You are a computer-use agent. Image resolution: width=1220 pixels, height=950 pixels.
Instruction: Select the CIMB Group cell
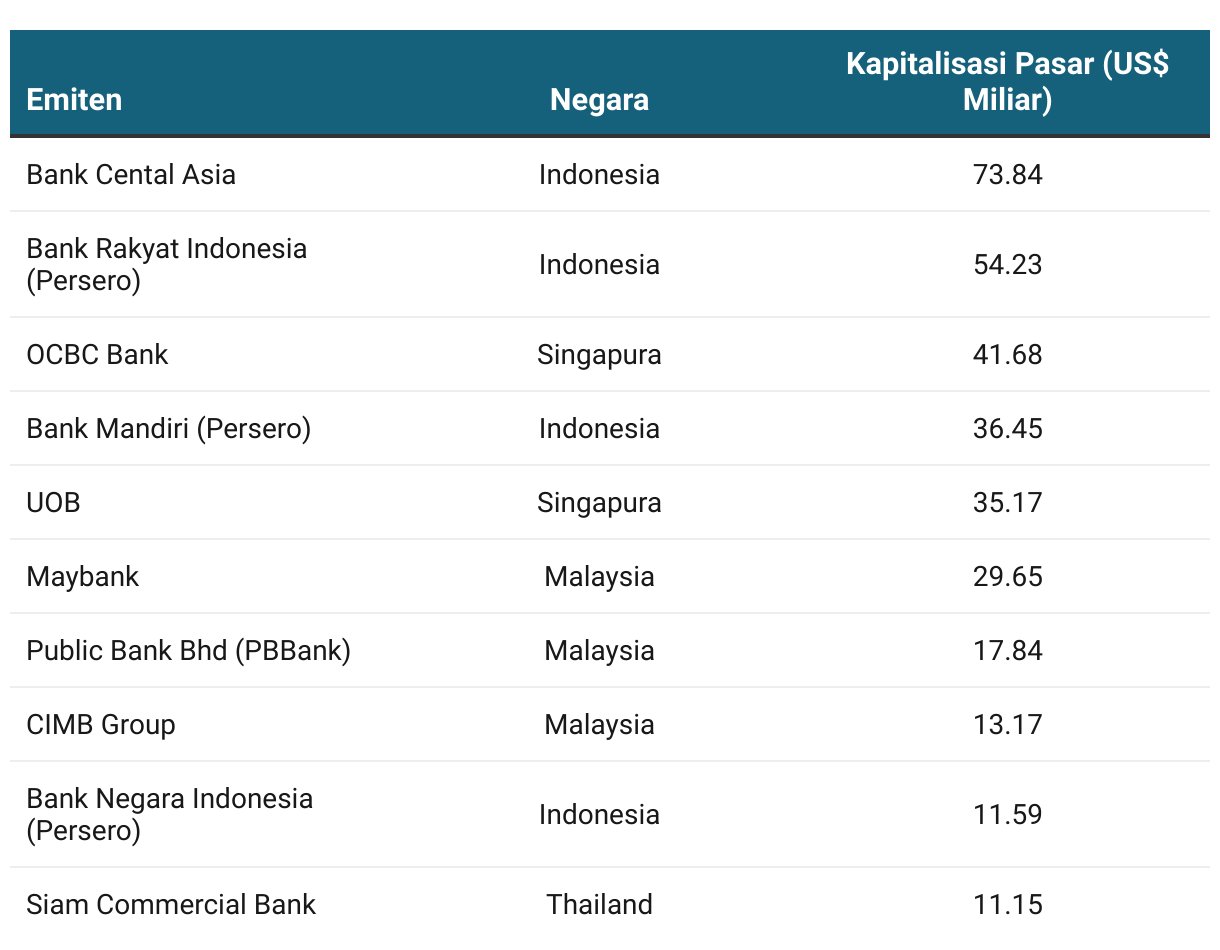click(x=101, y=724)
